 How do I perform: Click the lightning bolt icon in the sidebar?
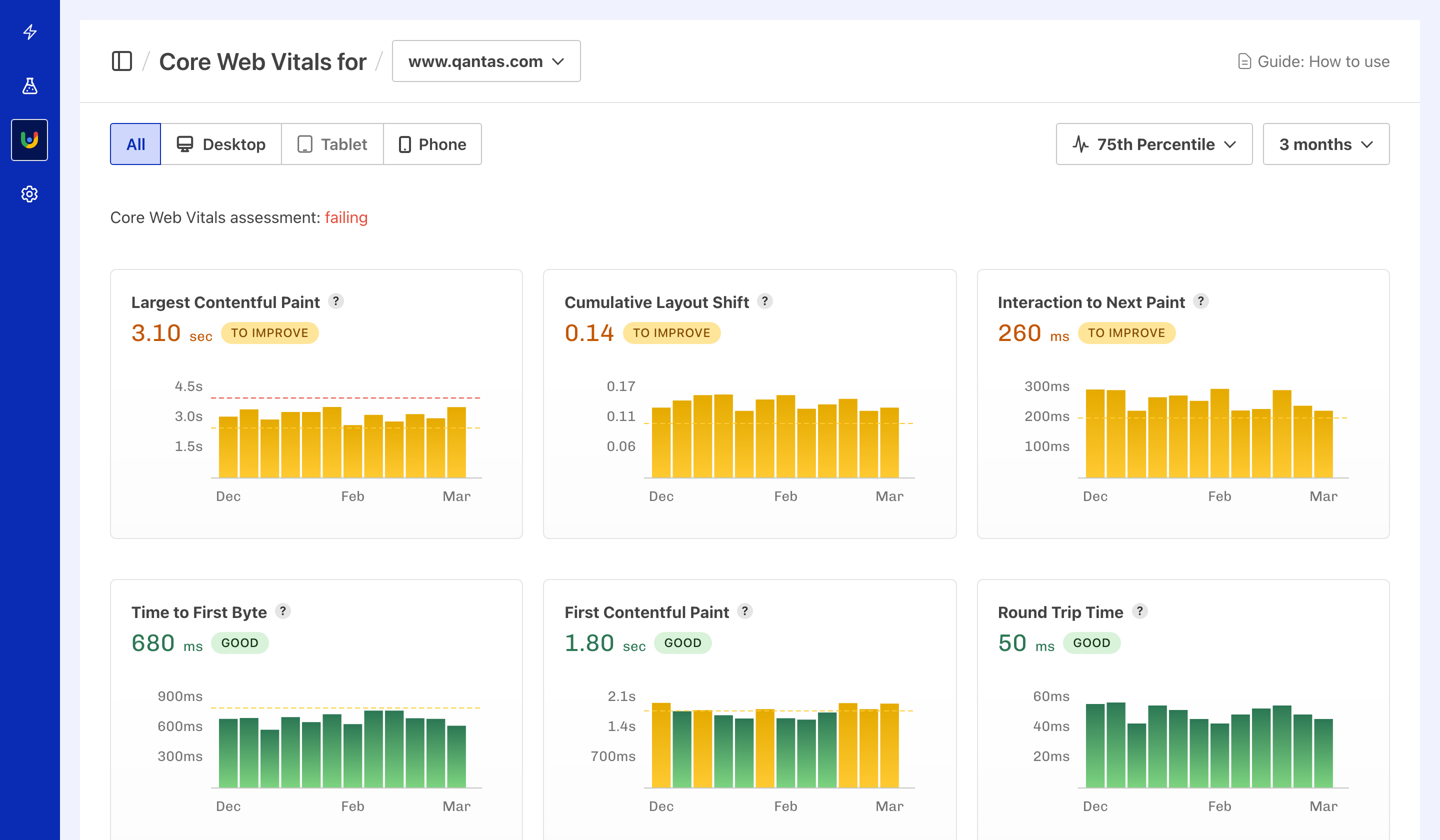29,32
